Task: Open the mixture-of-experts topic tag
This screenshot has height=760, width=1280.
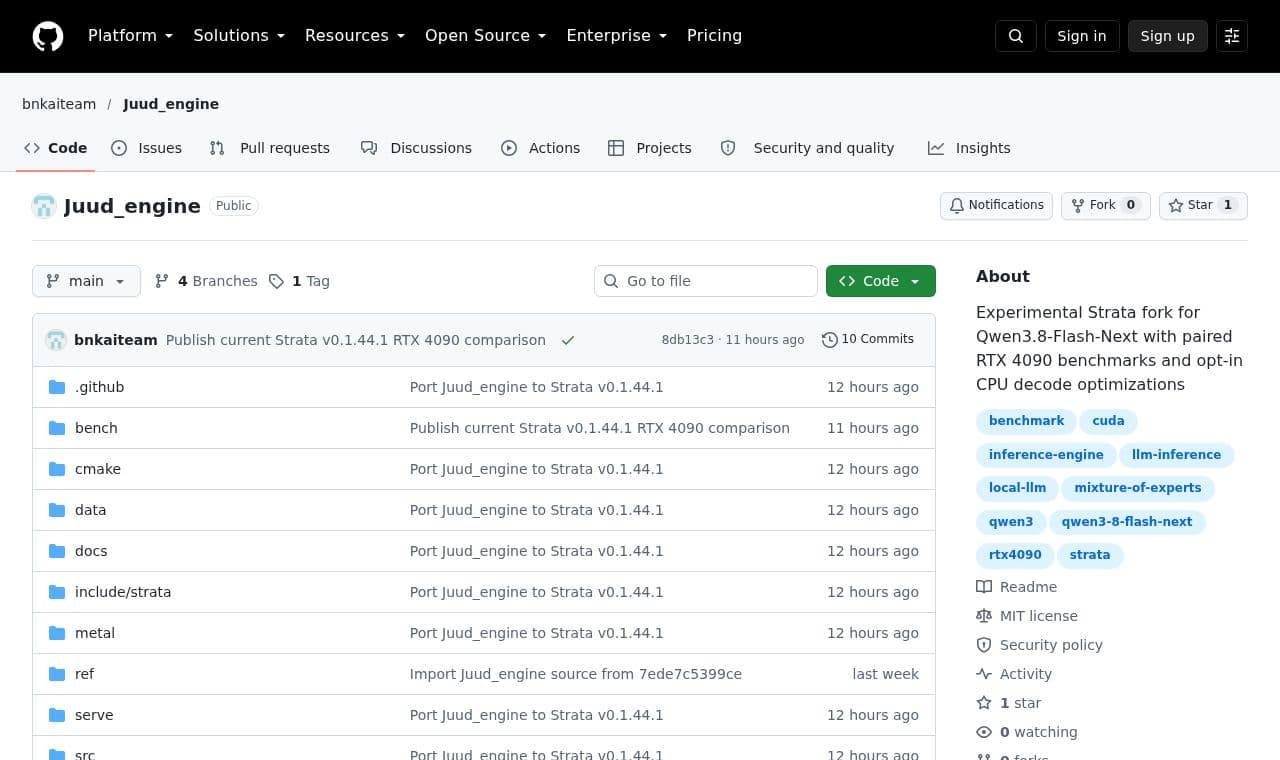Action: click(x=1138, y=488)
